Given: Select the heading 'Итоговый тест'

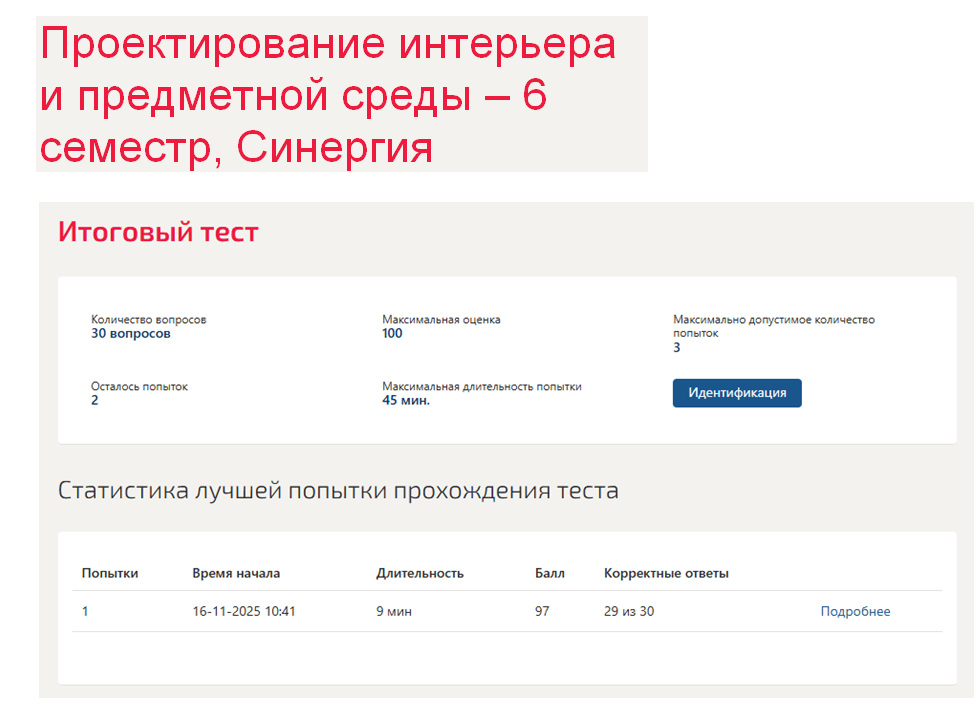Looking at the screenshot, I should pyautogui.click(x=158, y=232).
